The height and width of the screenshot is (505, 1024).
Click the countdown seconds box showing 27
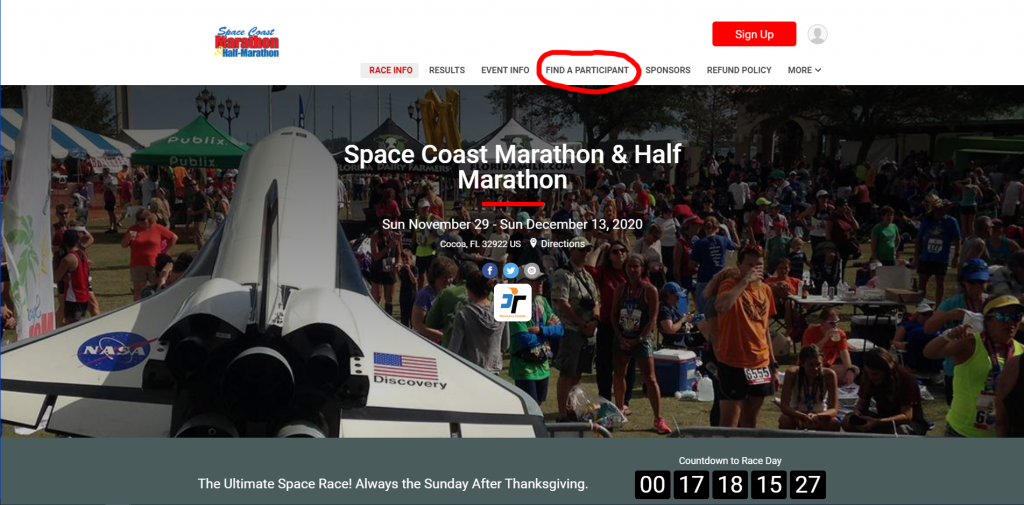tap(808, 485)
